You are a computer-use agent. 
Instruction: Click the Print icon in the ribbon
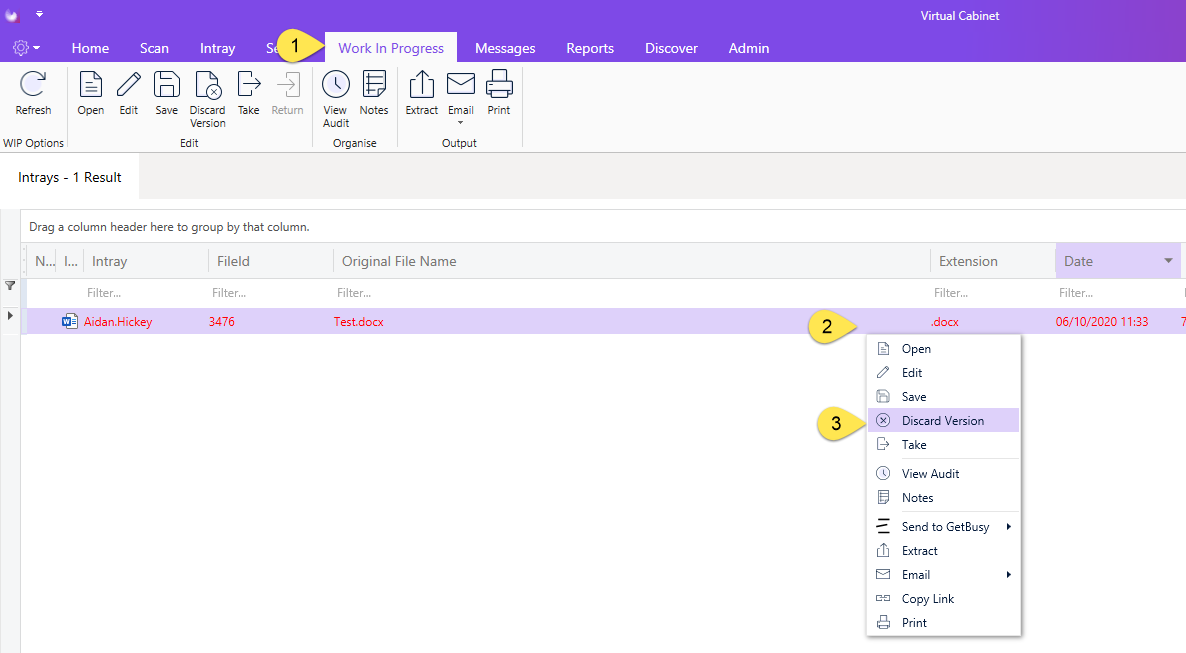pyautogui.click(x=499, y=85)
